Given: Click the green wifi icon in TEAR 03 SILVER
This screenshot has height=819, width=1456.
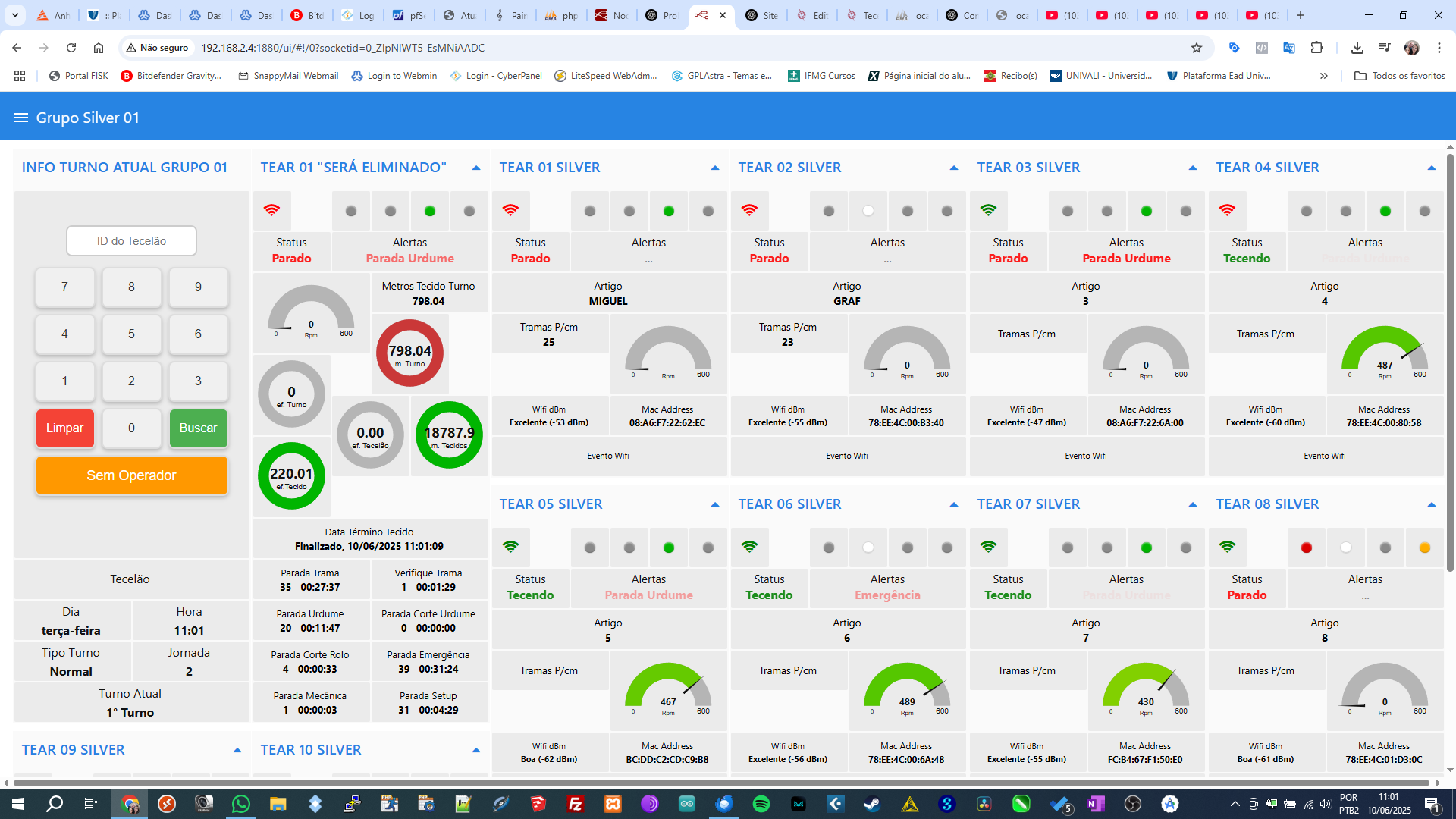Looking at the screenshot, I should tap(988, 210).
